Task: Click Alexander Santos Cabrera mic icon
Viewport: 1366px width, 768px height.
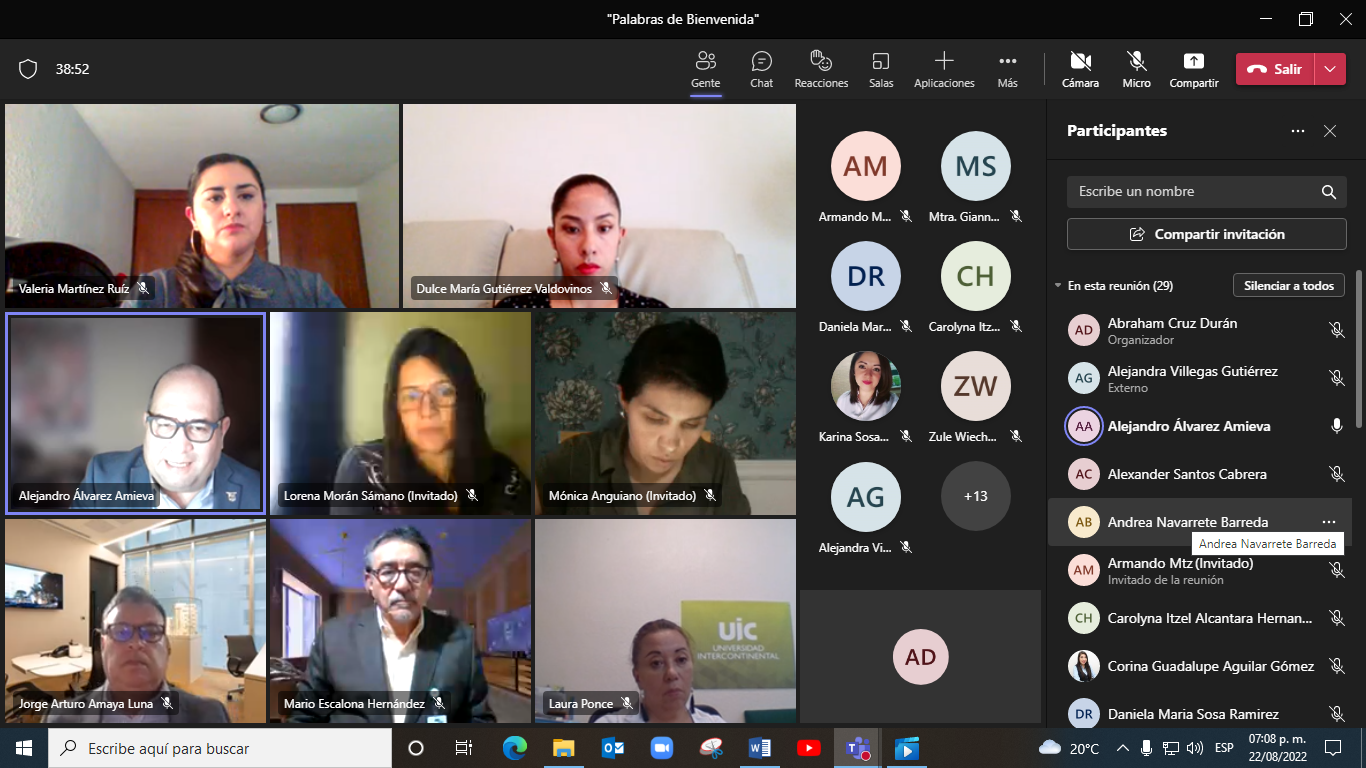Action: coord(1337,474)
